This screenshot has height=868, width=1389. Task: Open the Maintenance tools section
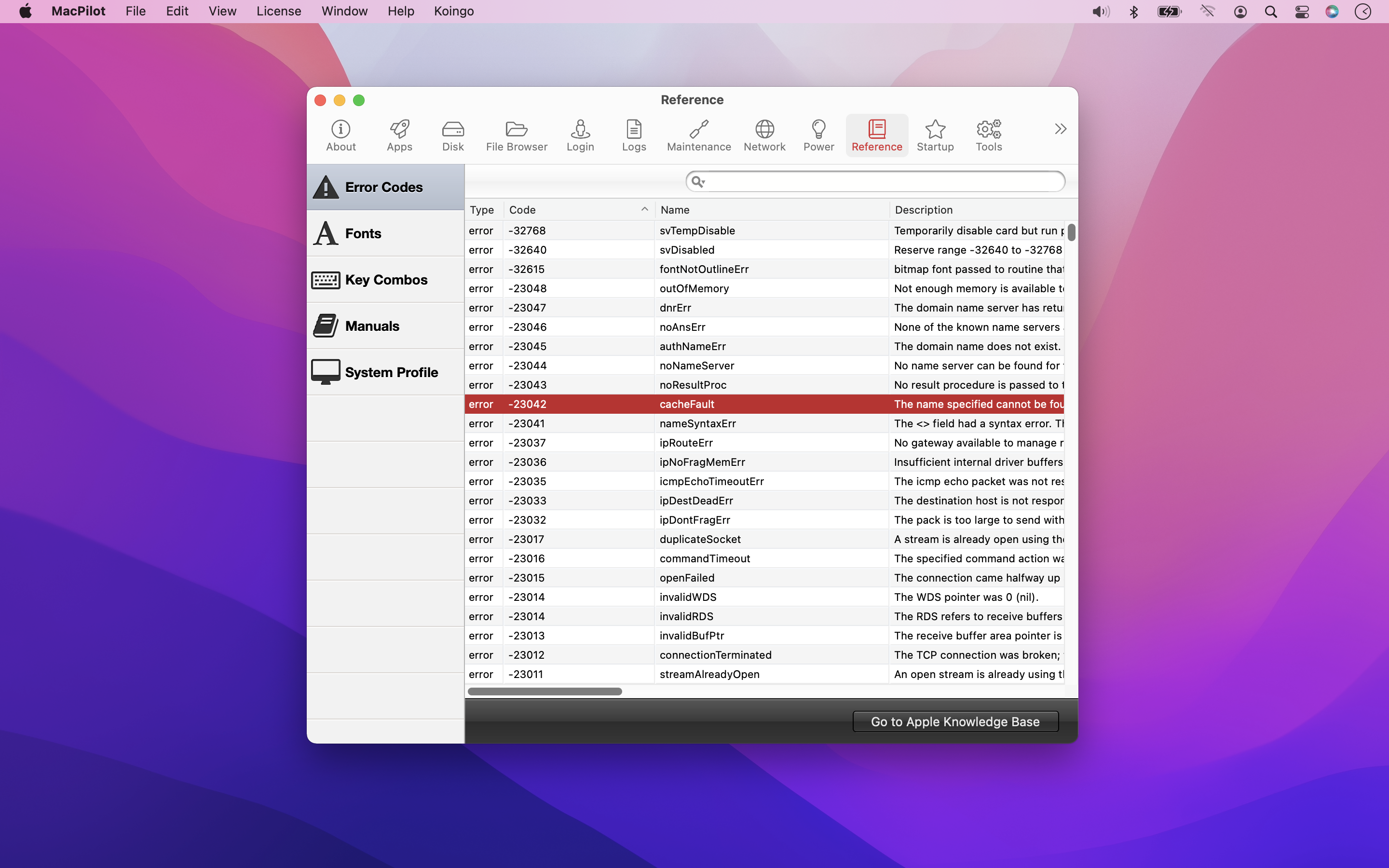698,136
